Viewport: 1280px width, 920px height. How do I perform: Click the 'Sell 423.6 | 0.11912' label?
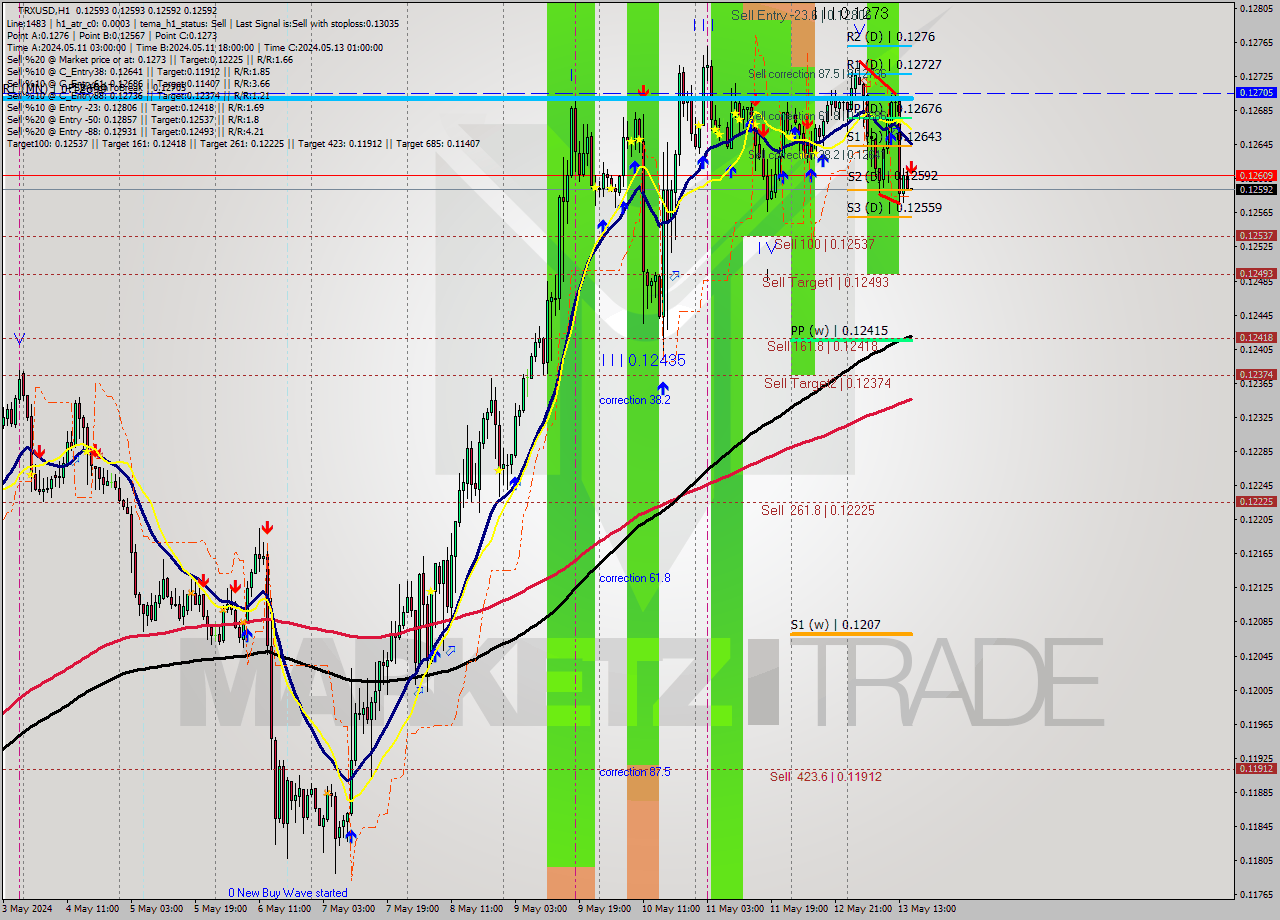coord(825,776)
